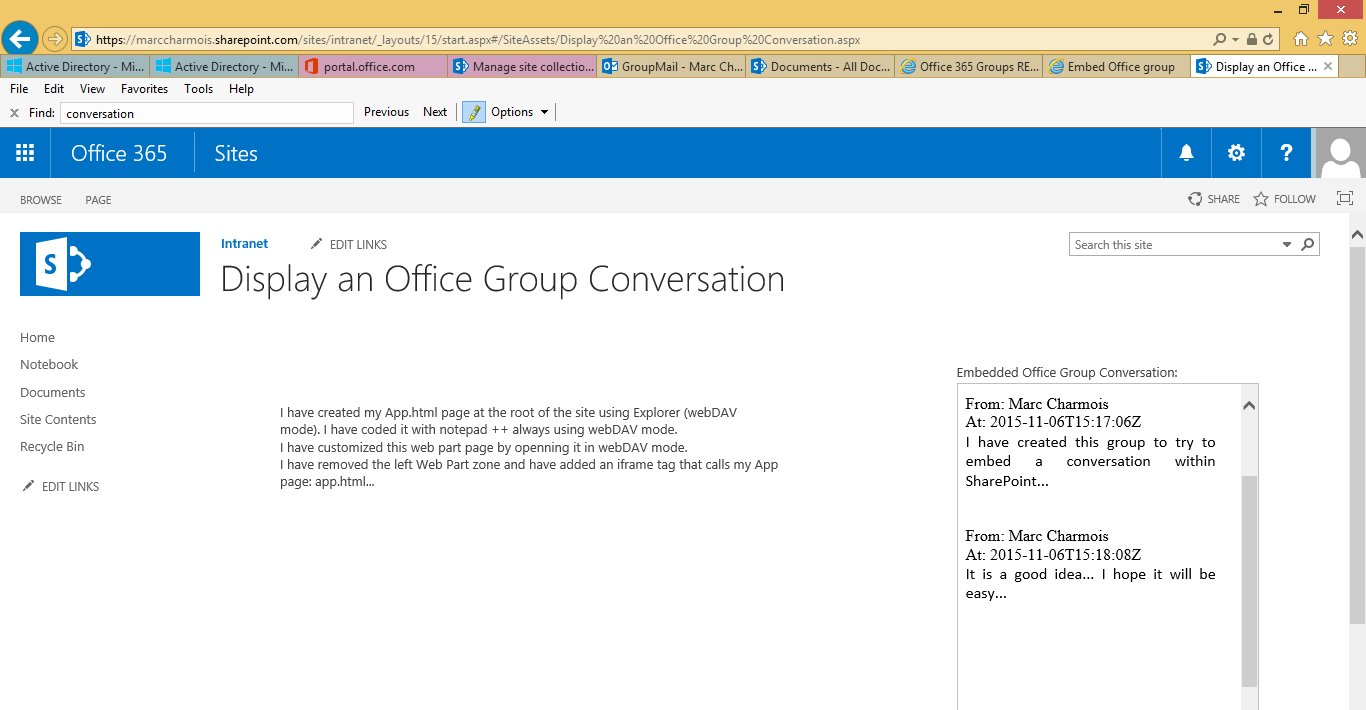1366x710 pixels.
Task: Switch to Documents - All Doc tab
Action: pyautogui.click(x=820, y=67)
